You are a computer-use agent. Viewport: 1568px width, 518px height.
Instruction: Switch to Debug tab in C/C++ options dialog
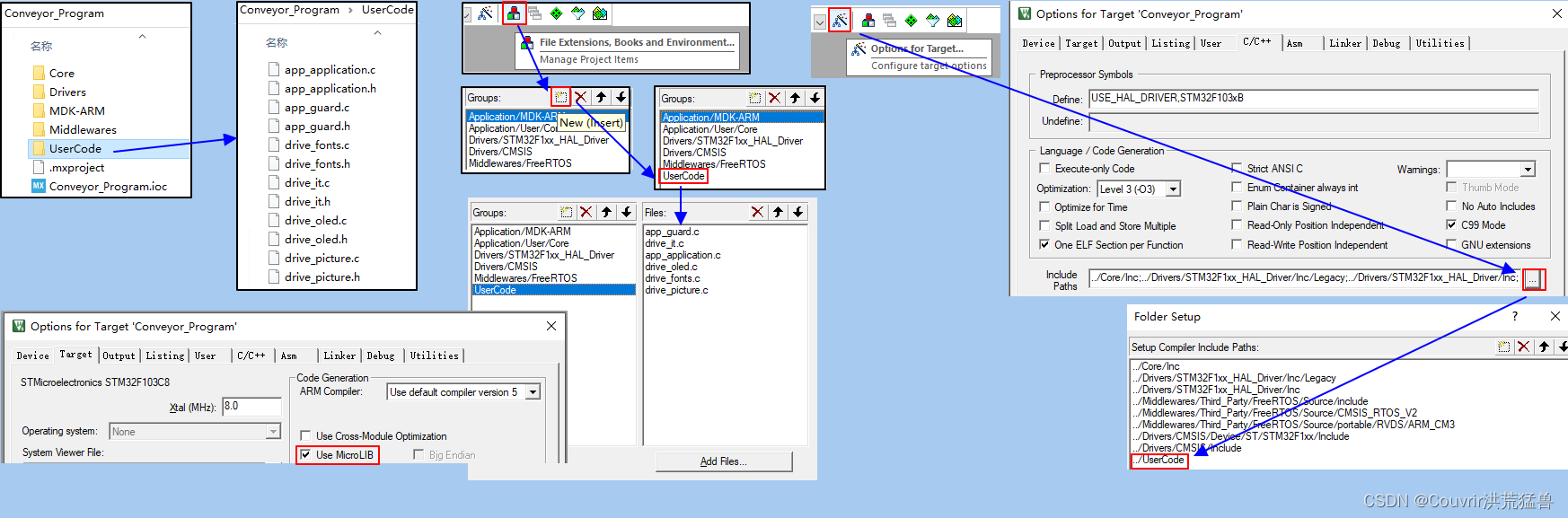point(1387,43)
